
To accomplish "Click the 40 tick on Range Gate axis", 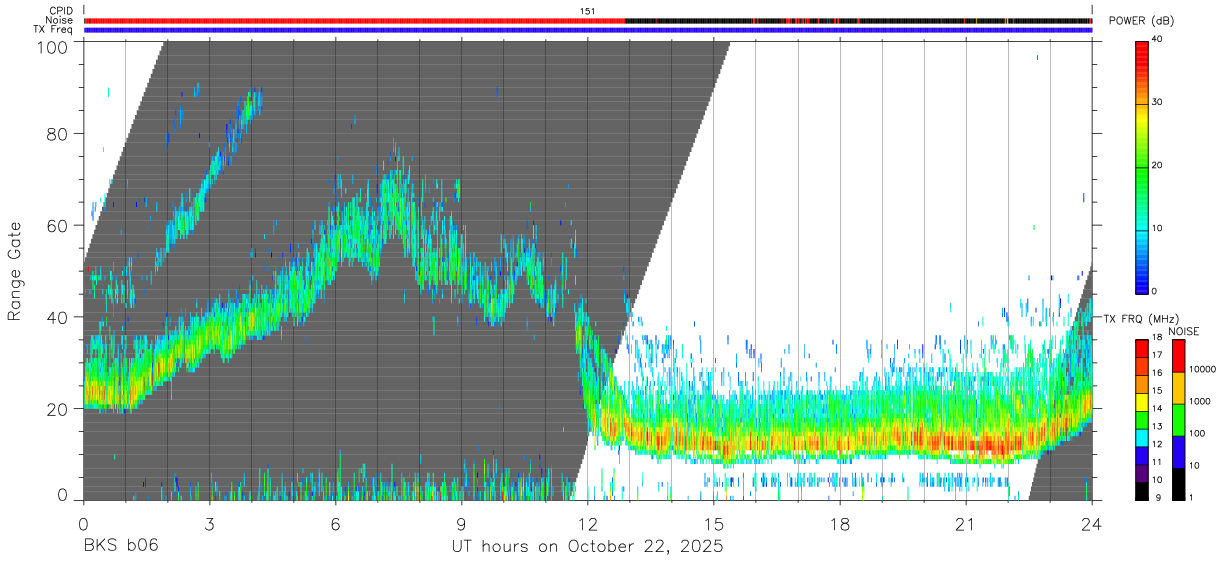I will tap(59, 317).
